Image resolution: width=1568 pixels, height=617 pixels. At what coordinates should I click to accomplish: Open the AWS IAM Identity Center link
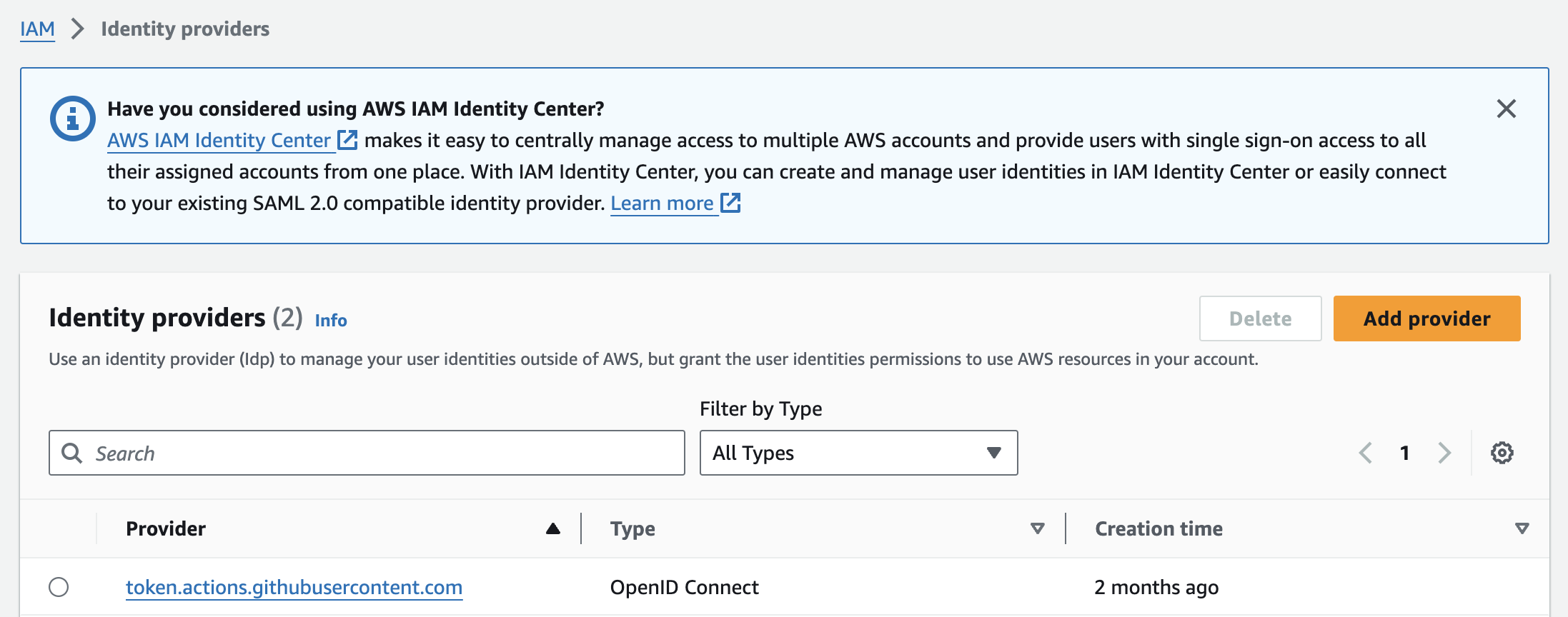click(219, 140)
